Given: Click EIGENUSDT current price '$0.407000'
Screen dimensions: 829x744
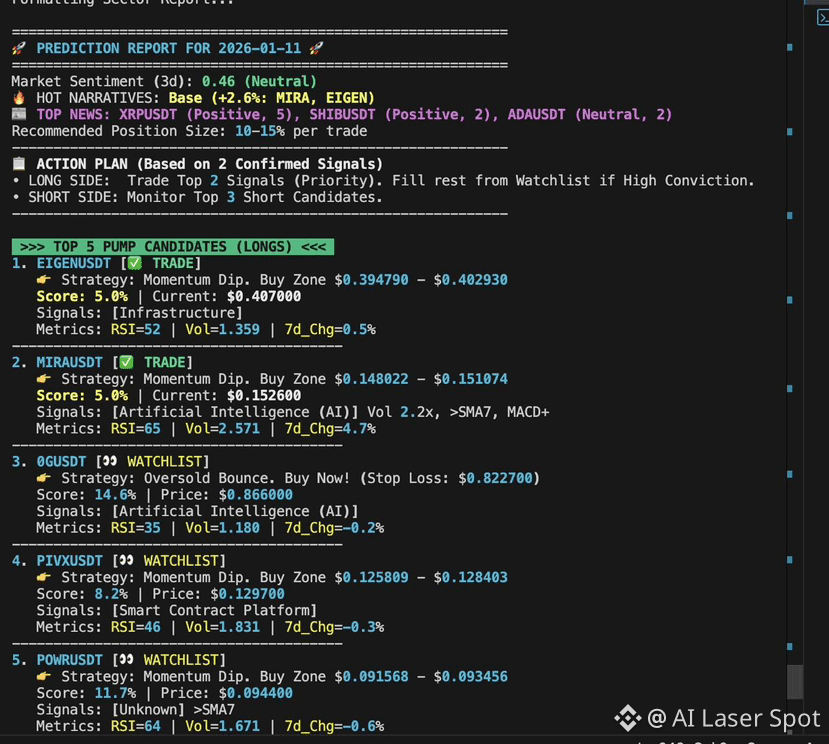Looking at the screenshot, I should 264,296.
